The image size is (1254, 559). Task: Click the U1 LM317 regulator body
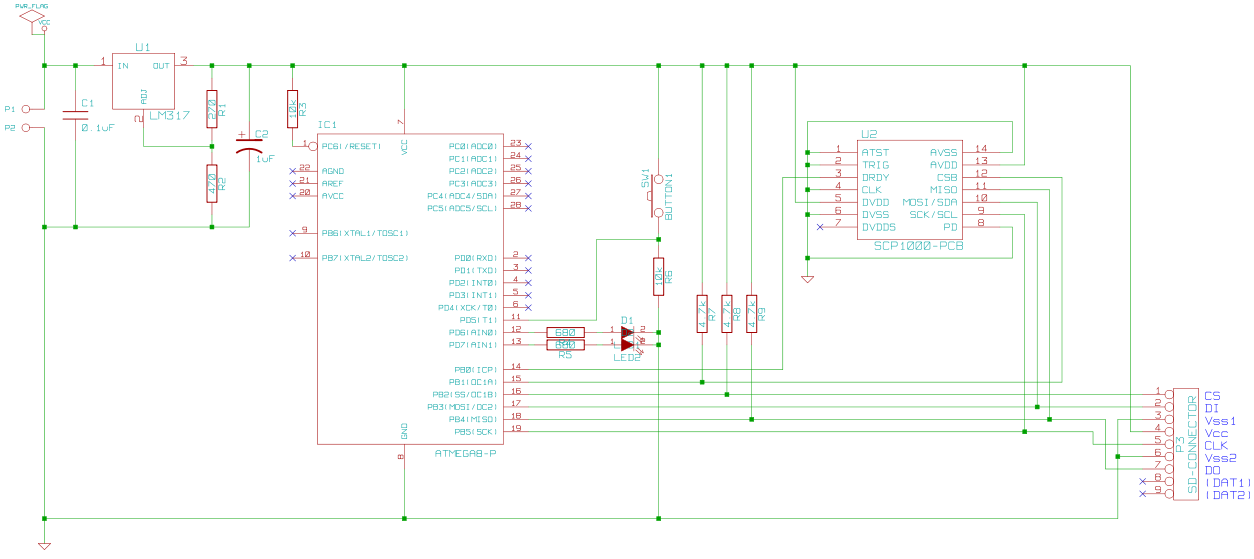pos(143,82)
